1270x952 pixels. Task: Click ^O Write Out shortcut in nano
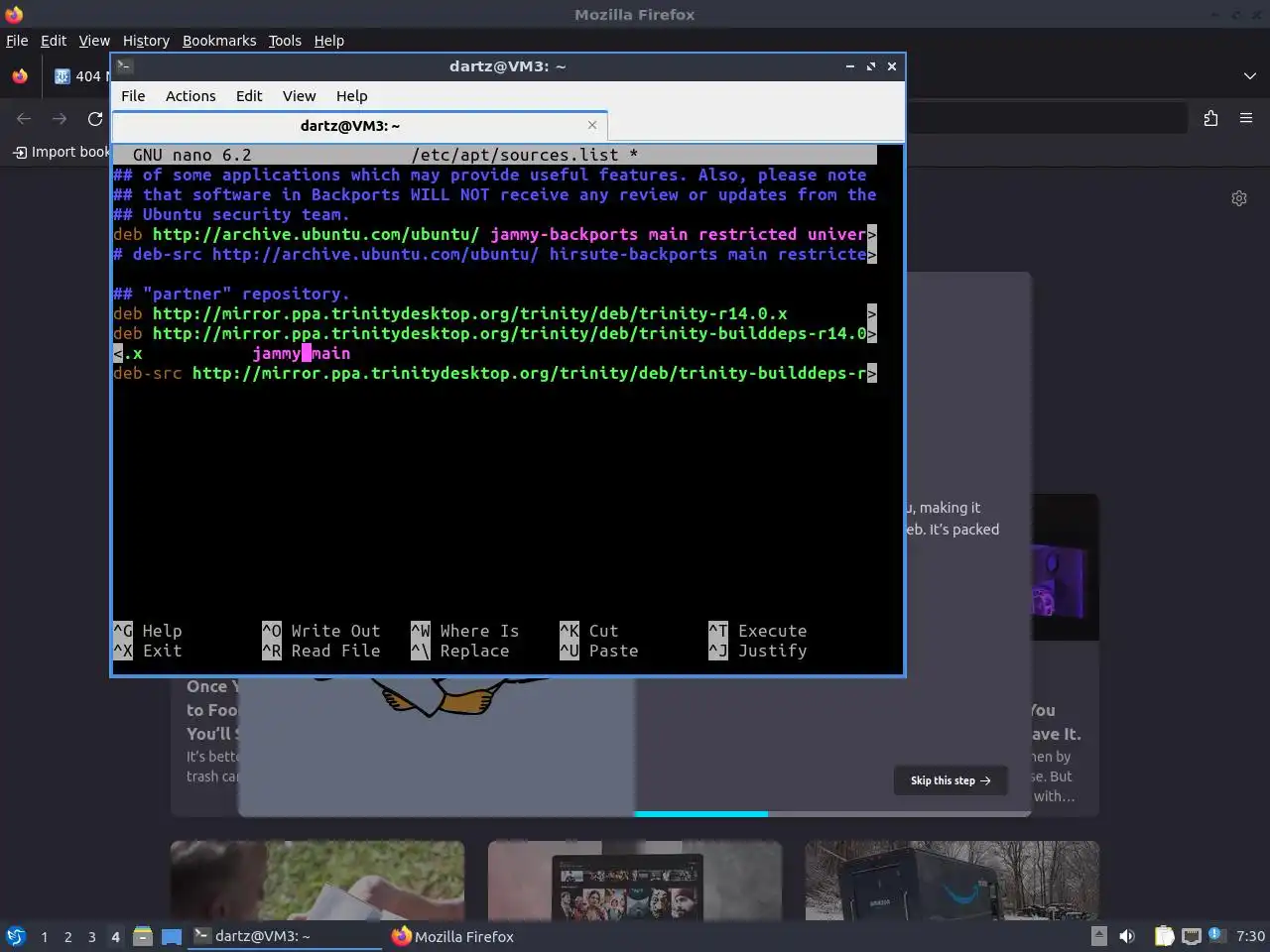[321, 631]
